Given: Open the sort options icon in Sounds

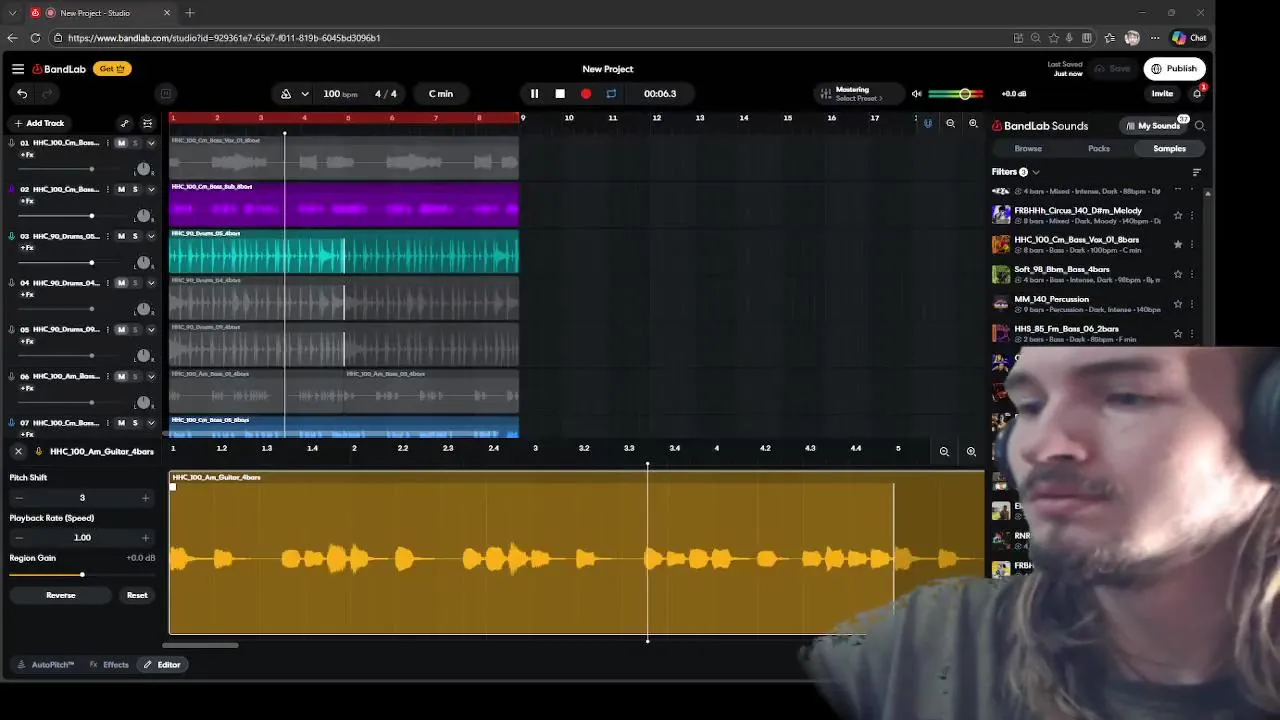Looking at the screenshot, I should [x=1196, y=172].
